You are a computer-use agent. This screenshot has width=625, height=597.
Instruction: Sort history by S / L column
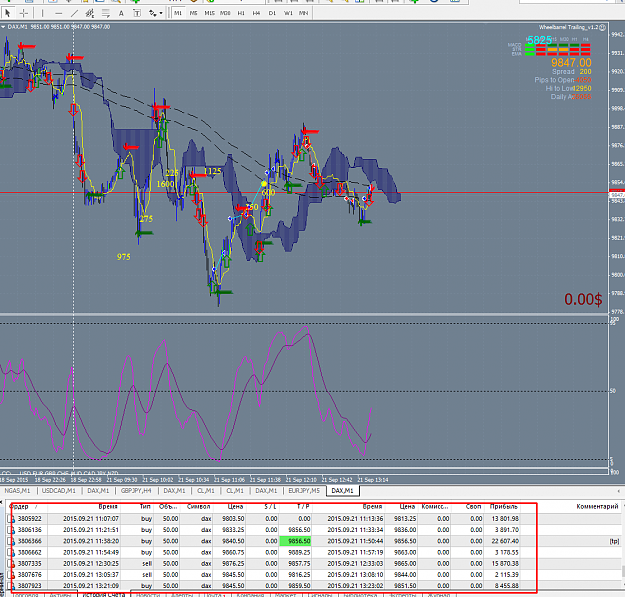click(270, 507)
